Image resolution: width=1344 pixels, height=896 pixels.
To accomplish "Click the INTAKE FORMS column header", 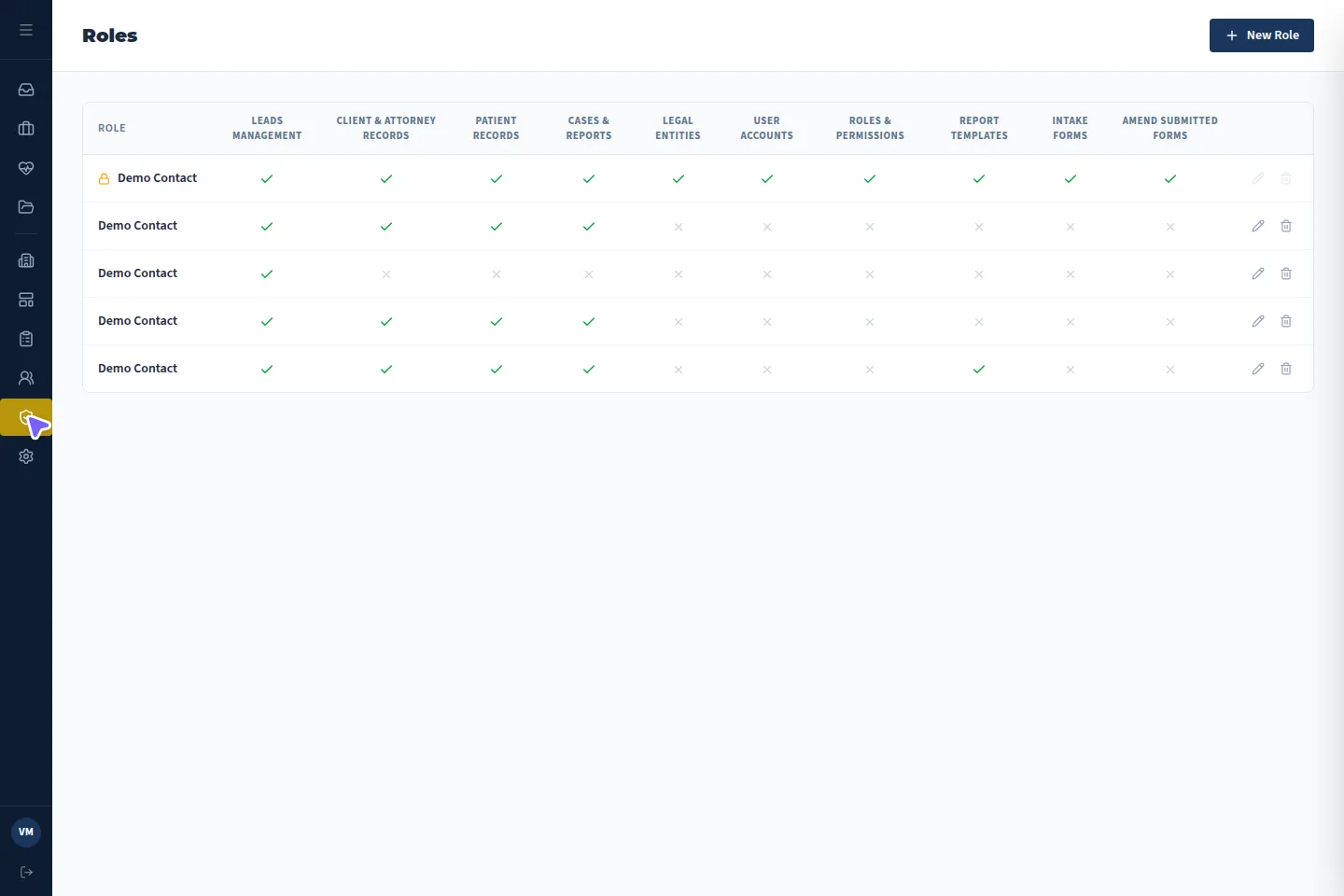I will click(1071, 129).
